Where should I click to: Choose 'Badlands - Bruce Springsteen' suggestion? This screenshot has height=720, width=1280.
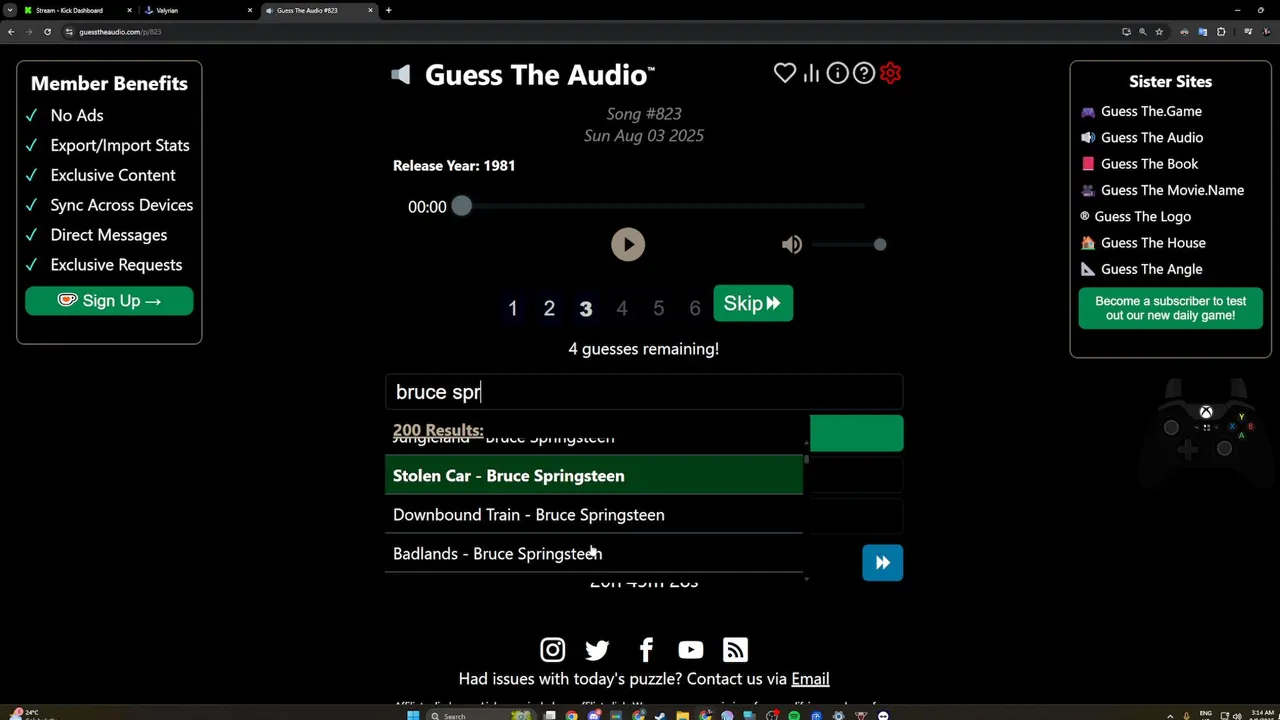(x=594, y=554)
